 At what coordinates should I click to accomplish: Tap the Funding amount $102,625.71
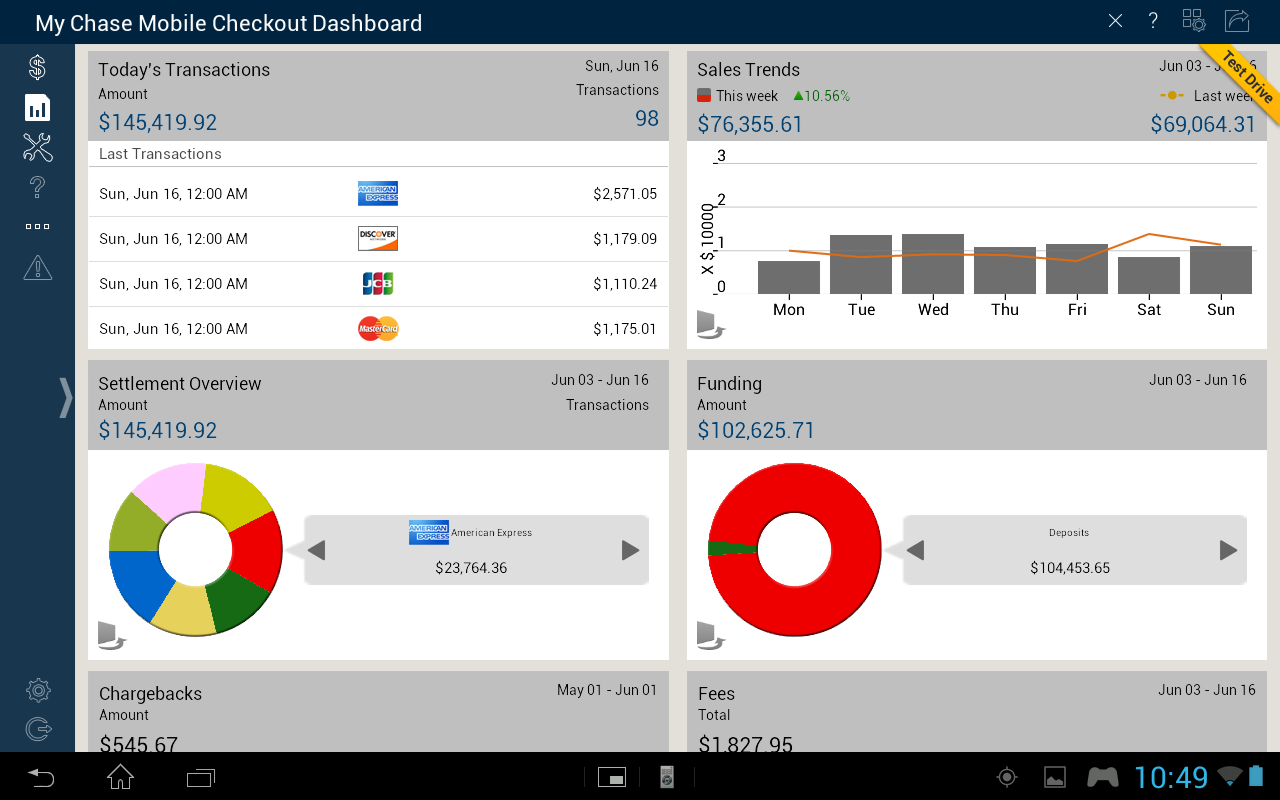click(756, 430)
